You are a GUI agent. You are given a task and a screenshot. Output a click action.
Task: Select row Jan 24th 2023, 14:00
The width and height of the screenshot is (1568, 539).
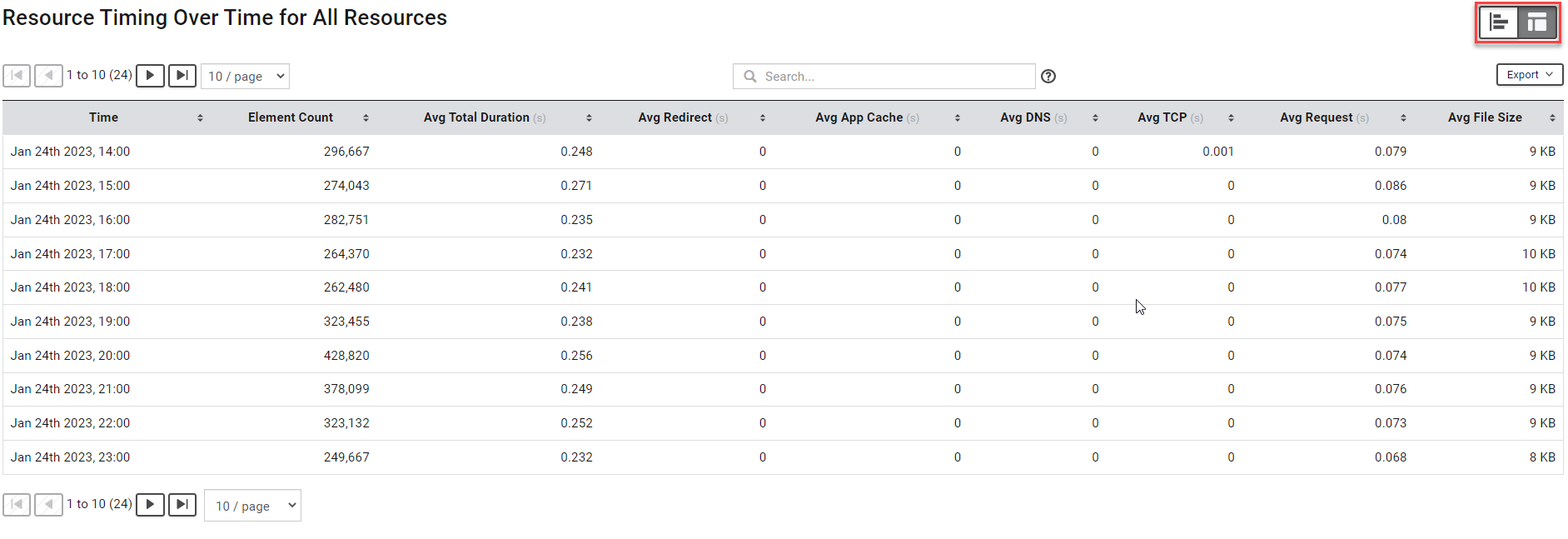coord(783,152)
